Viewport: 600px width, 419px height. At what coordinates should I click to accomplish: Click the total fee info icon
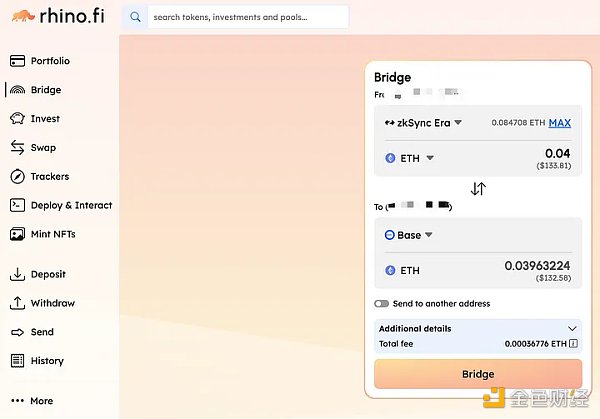(x=573, y=344)
